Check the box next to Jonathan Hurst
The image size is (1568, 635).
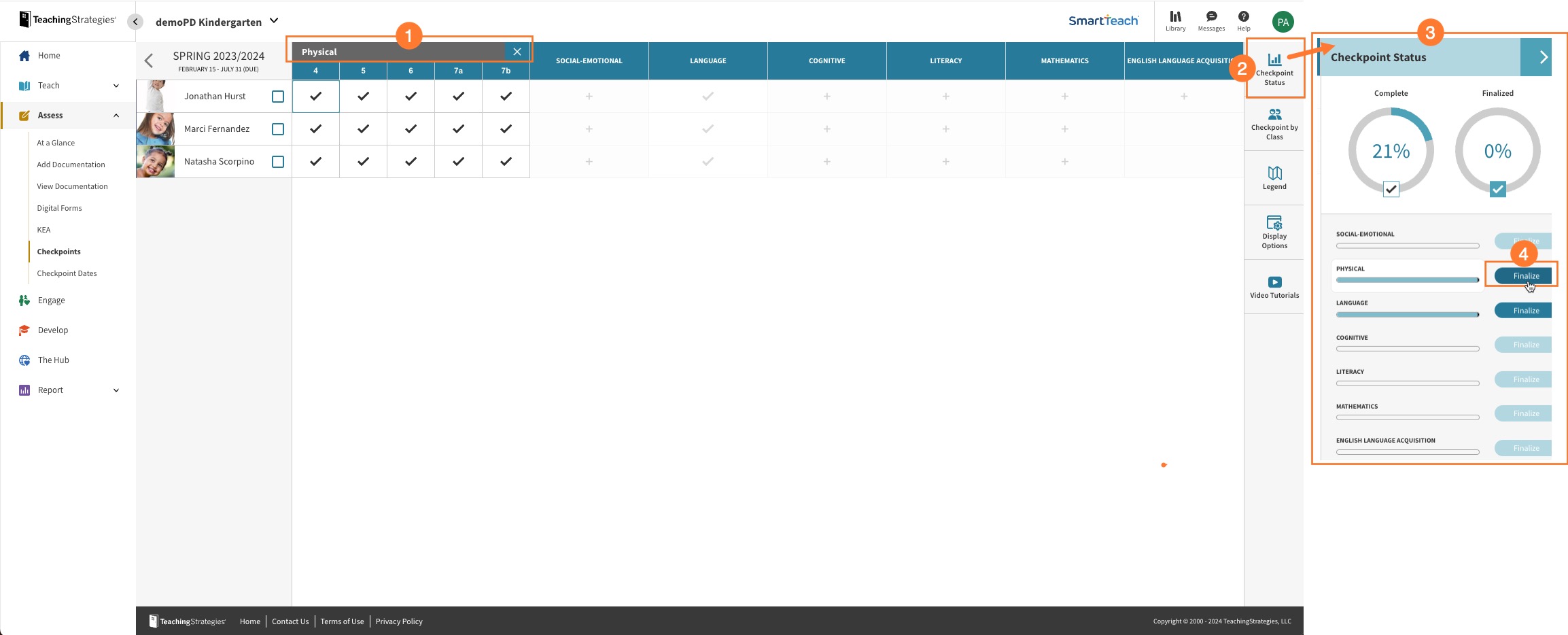point(277,96)
